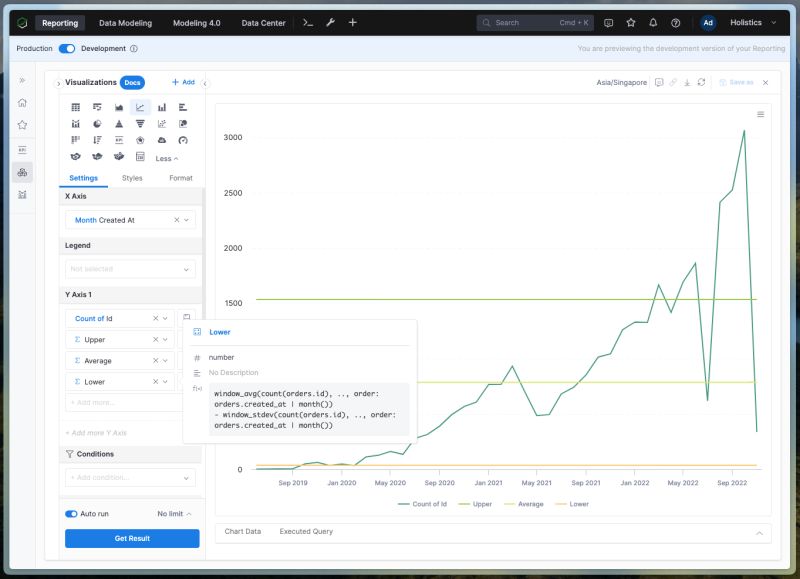This screenshot has height=579, width=800.
Task: Expand the Average field options chevron
Action: pyautogui.click(x=165, y=361)
